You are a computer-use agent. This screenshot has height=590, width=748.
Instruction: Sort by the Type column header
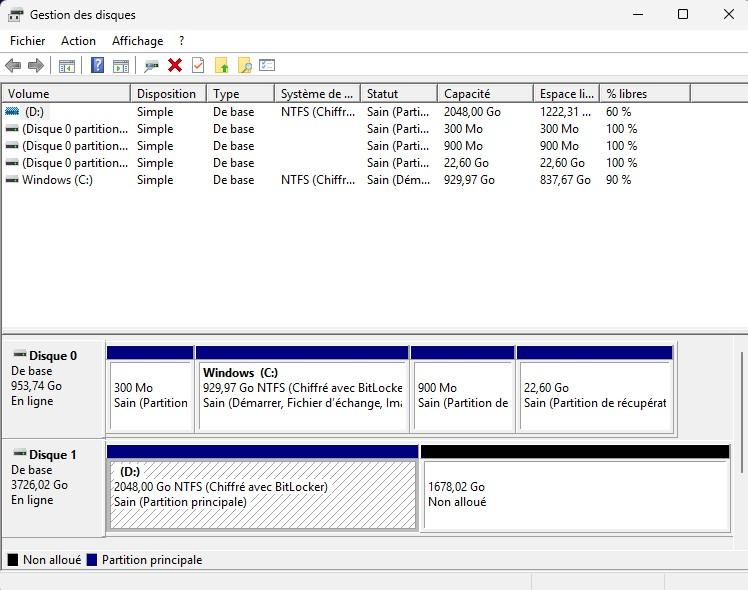(240, 93)
